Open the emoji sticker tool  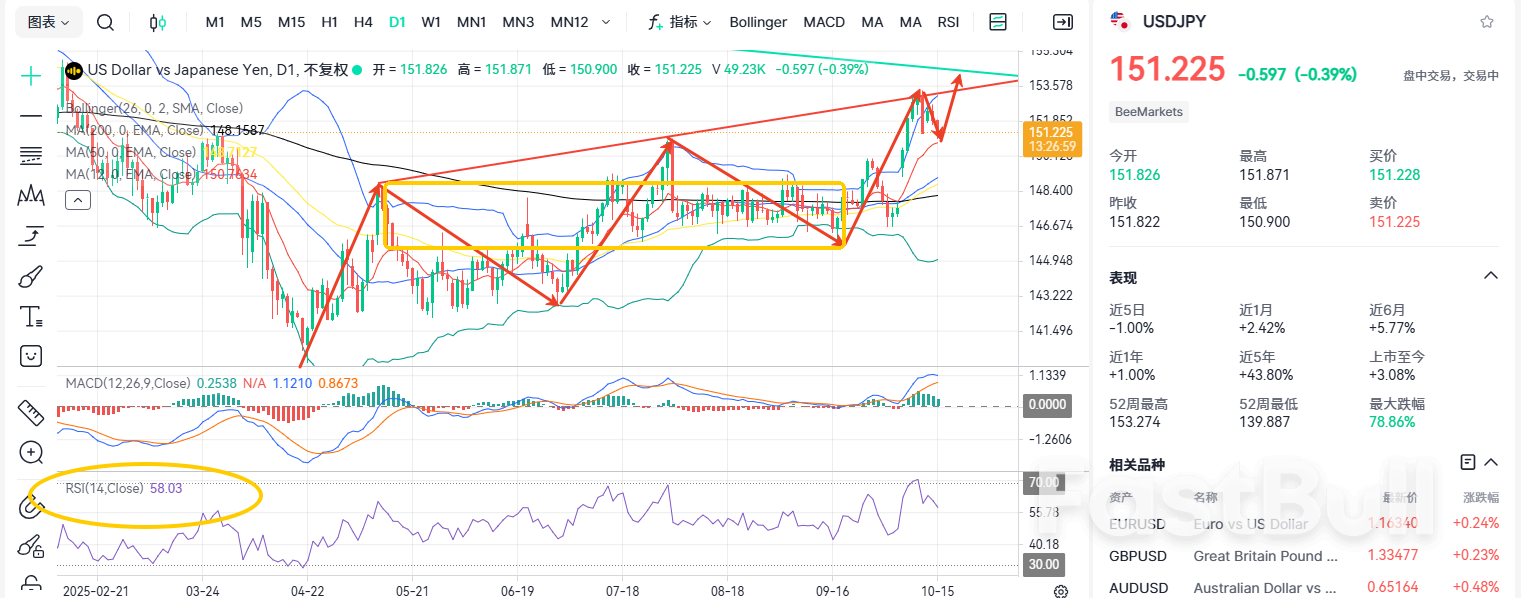[x=31, y=356]
